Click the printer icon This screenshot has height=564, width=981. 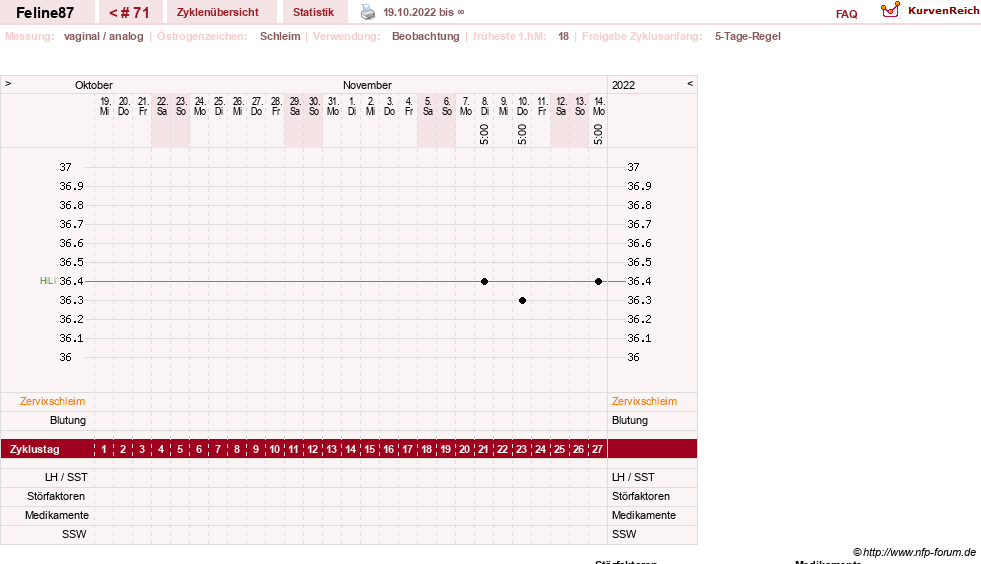tap(368, 12)
